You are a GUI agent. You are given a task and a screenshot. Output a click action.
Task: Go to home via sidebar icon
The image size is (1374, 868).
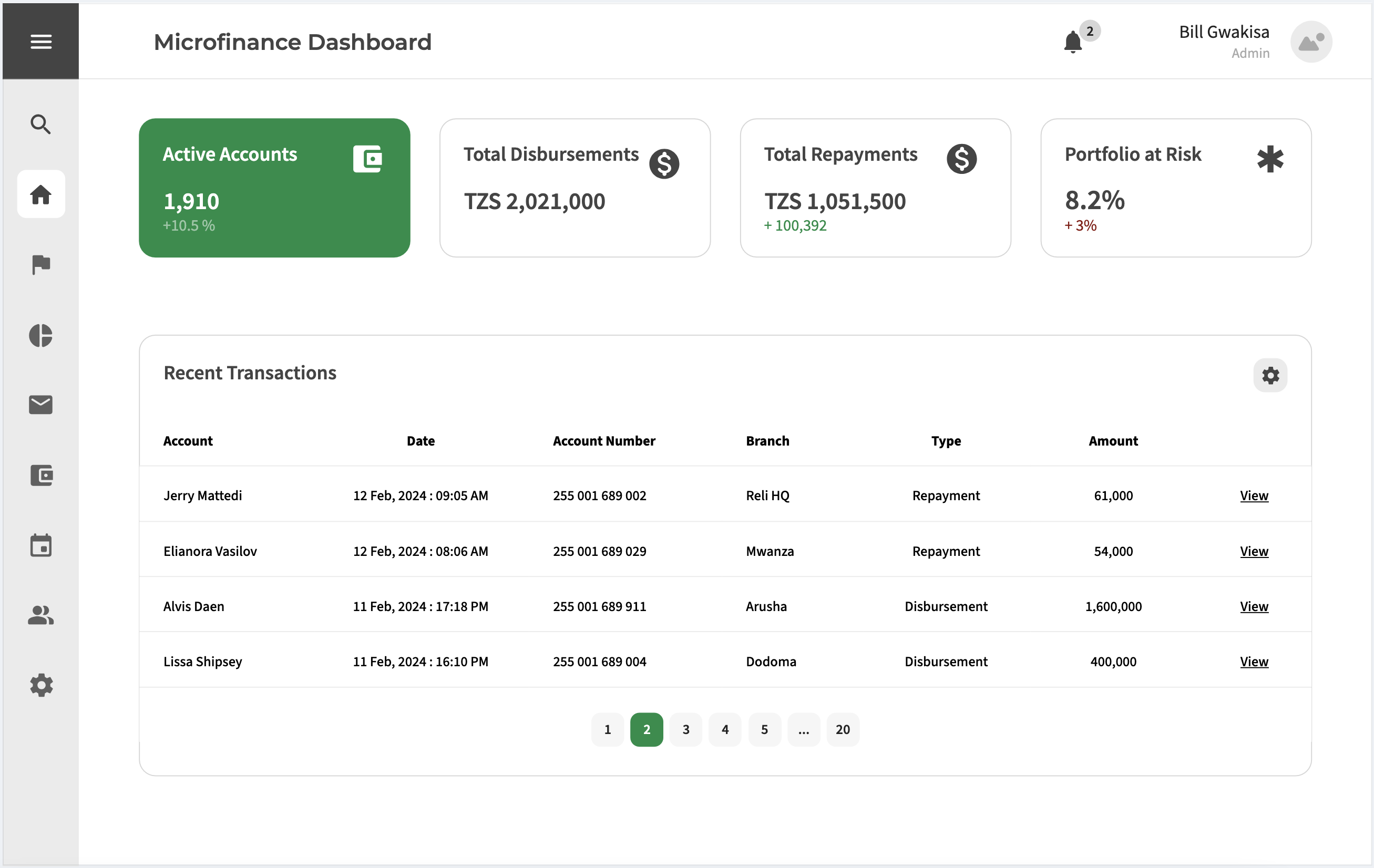coord(40,194)
